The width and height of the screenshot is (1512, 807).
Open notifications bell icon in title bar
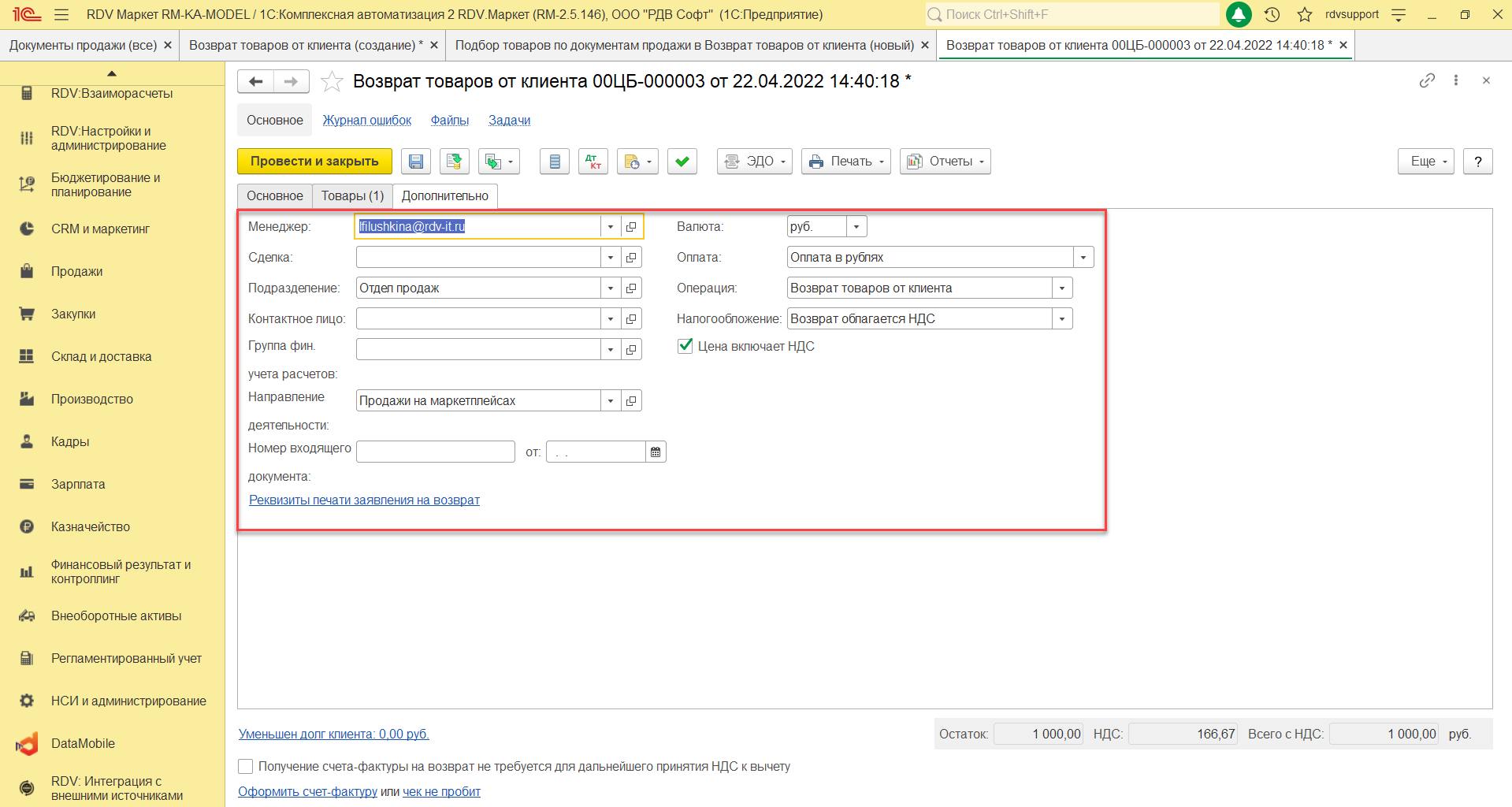click(x=1239, y=14)
